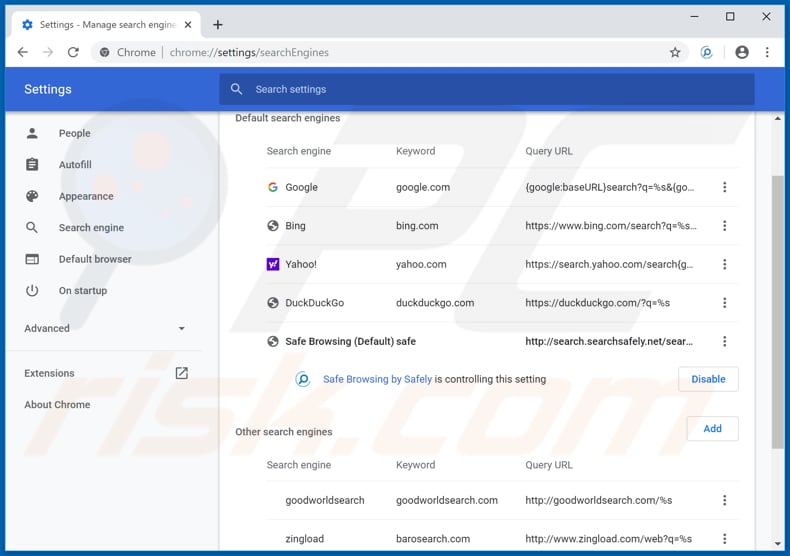The image size is (790, 556).
Task: Click the People sidebar icon
Action: point(32,133)
